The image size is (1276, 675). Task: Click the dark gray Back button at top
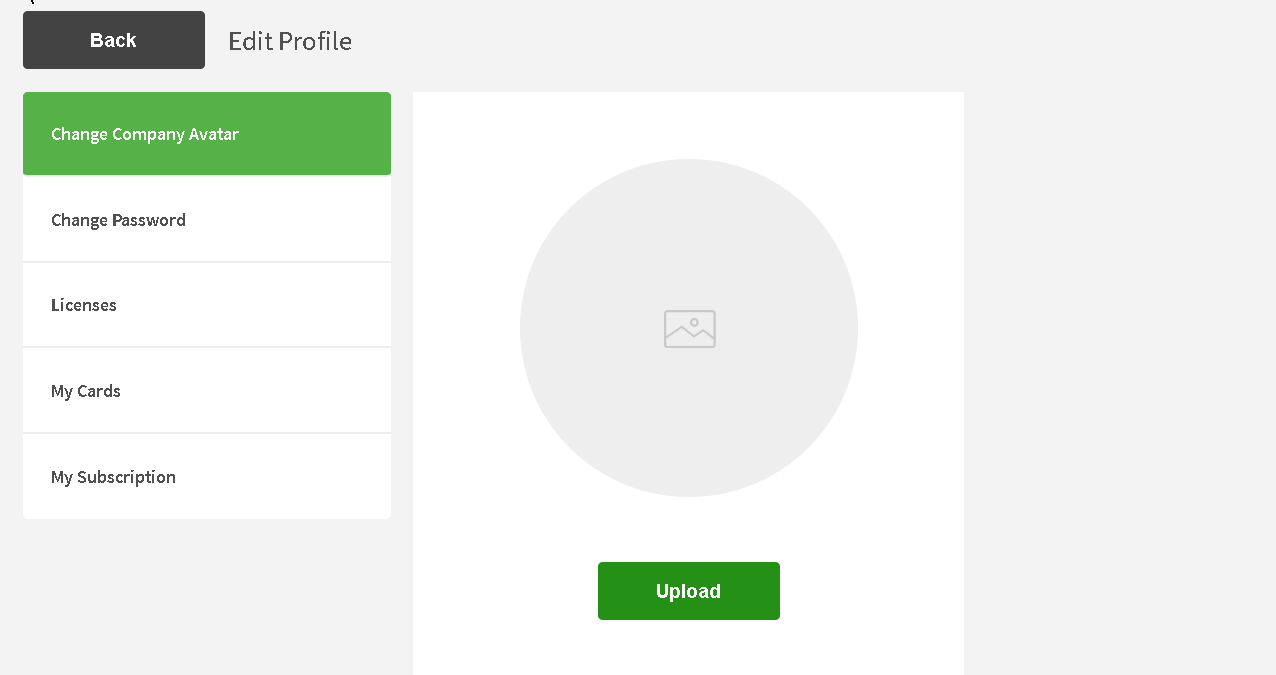pyautogui.click(x=114, y=40)
